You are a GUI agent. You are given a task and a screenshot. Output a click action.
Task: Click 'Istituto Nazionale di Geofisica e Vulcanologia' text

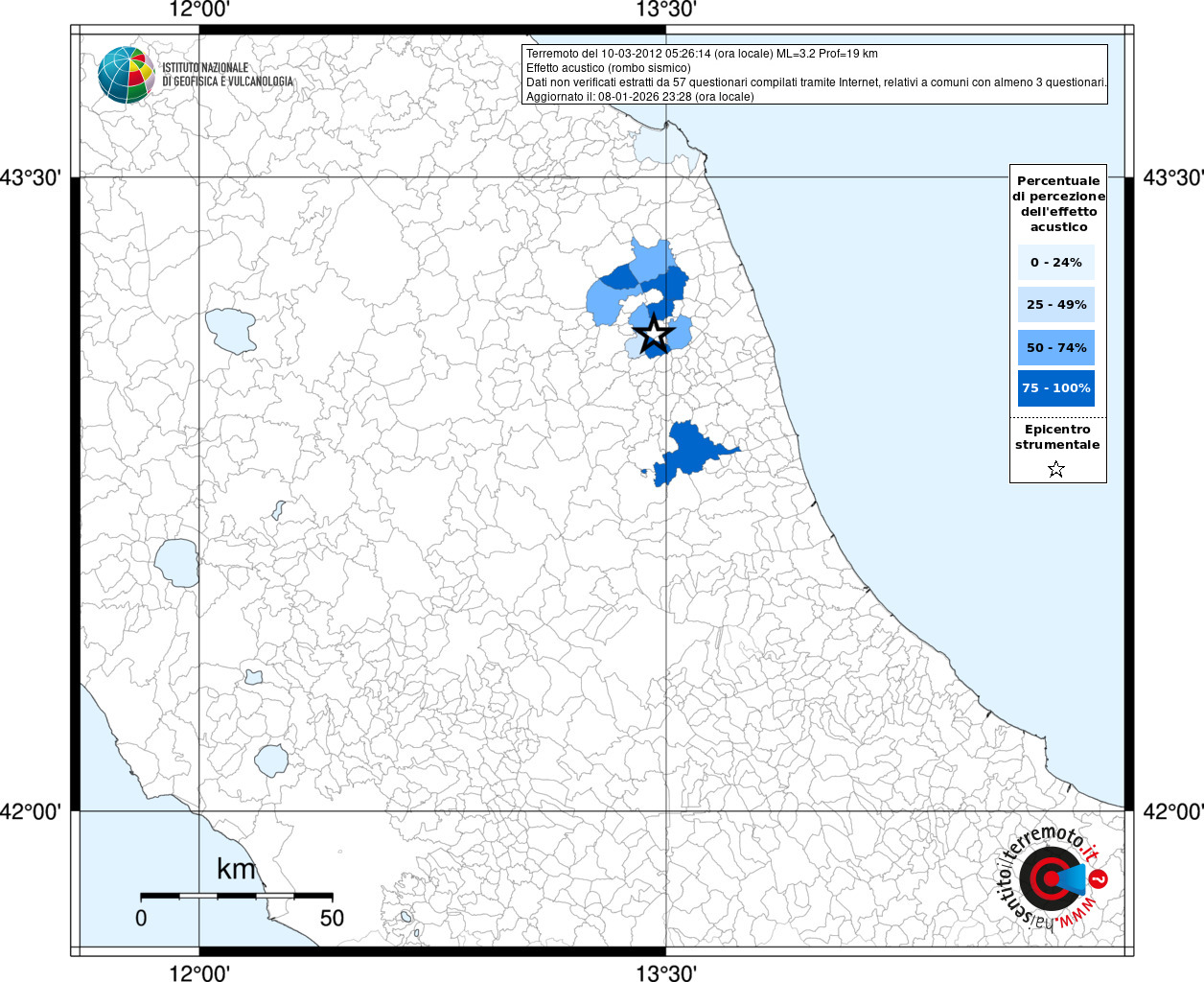coord(227,75)
